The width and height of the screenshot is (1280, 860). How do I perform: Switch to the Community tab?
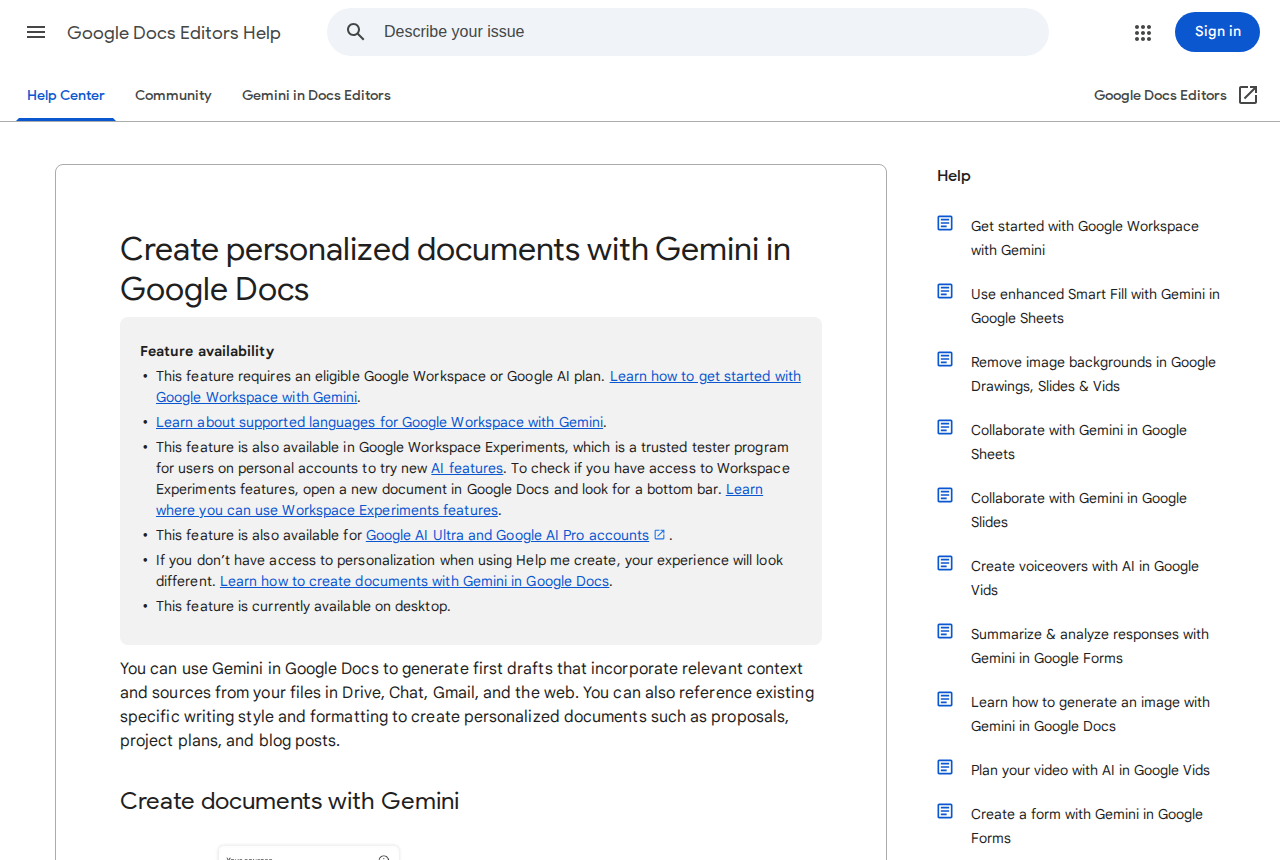pyautogui.click(x=173, y=95)
